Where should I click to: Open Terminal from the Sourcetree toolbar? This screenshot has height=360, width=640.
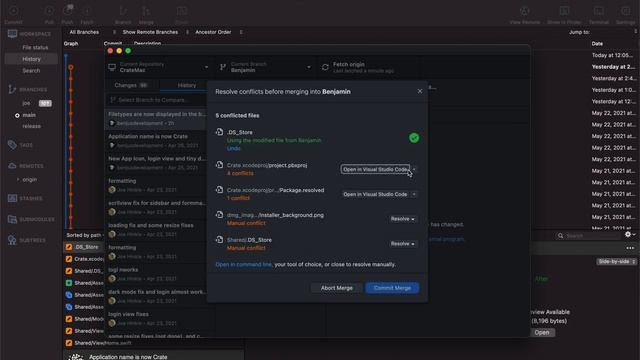click(598, 11)
